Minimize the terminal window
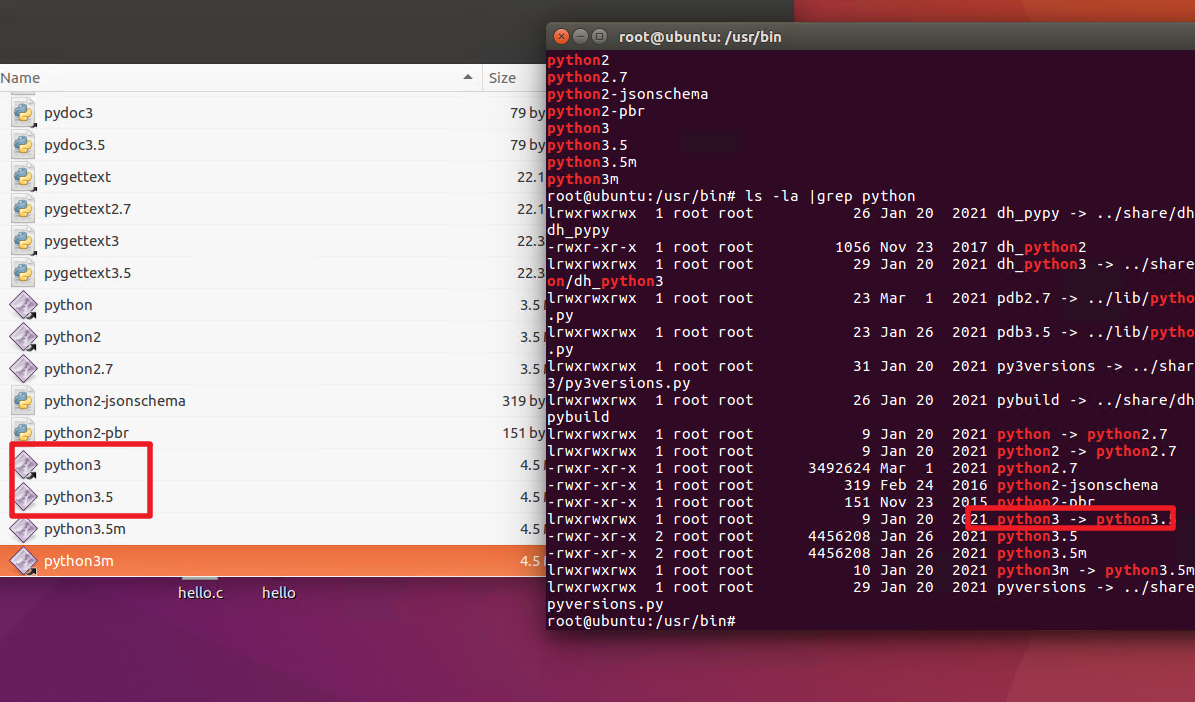The width and height of the screenshot is (1195, 702). [x=580, y=36]
